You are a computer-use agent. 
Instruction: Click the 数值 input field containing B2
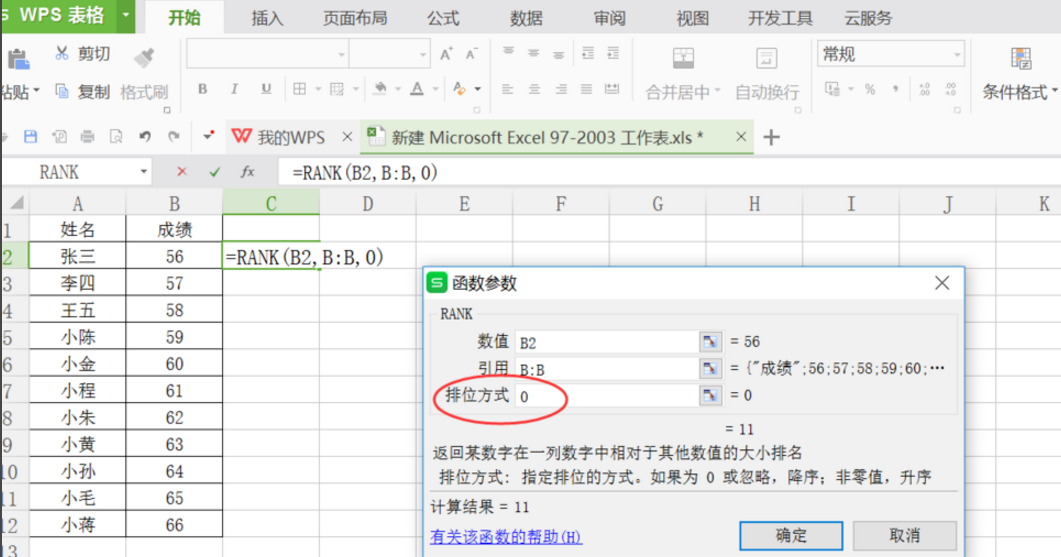tap(607, 342)
